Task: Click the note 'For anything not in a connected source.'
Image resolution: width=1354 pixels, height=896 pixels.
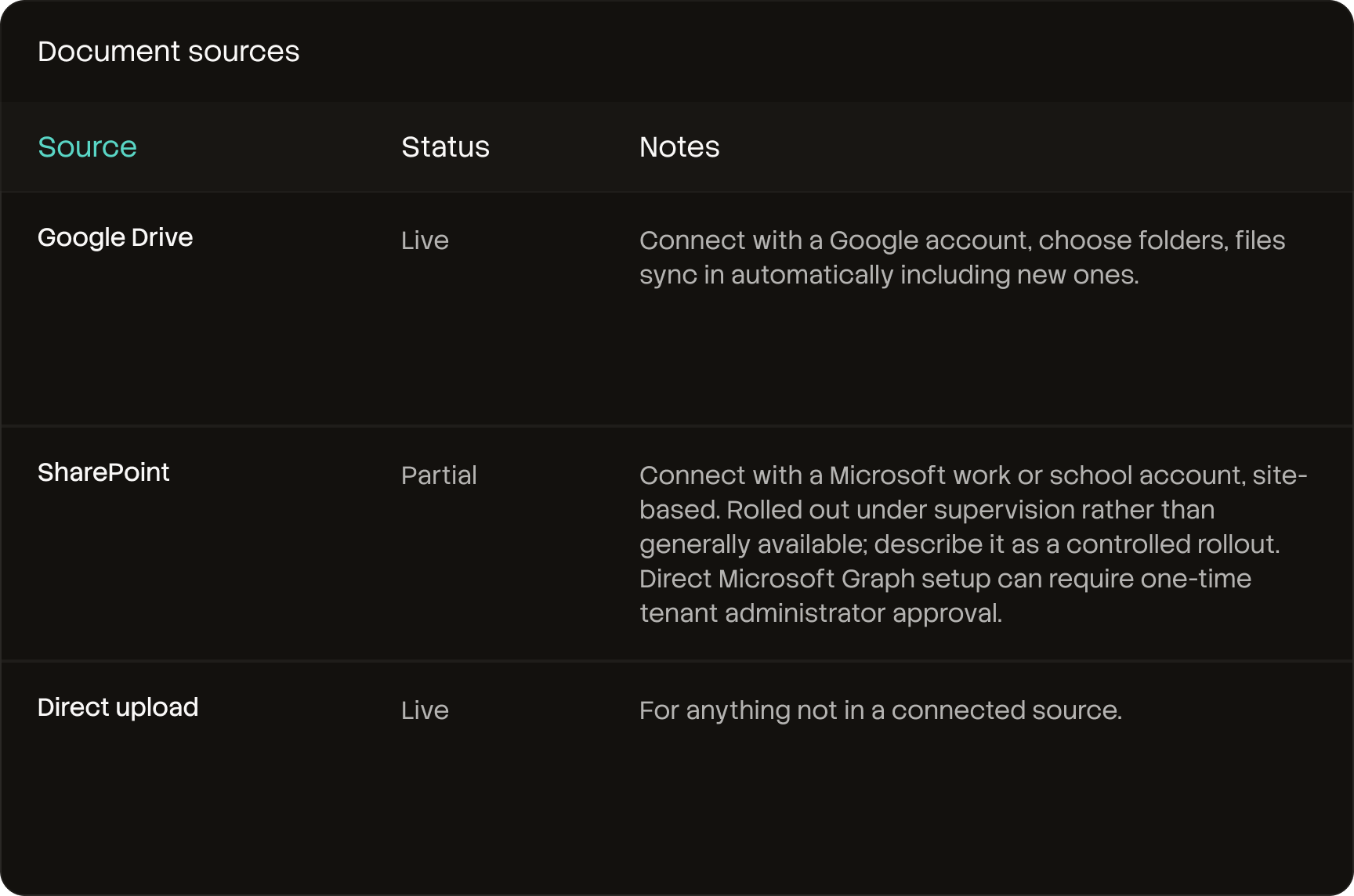Action: [881, 710]
